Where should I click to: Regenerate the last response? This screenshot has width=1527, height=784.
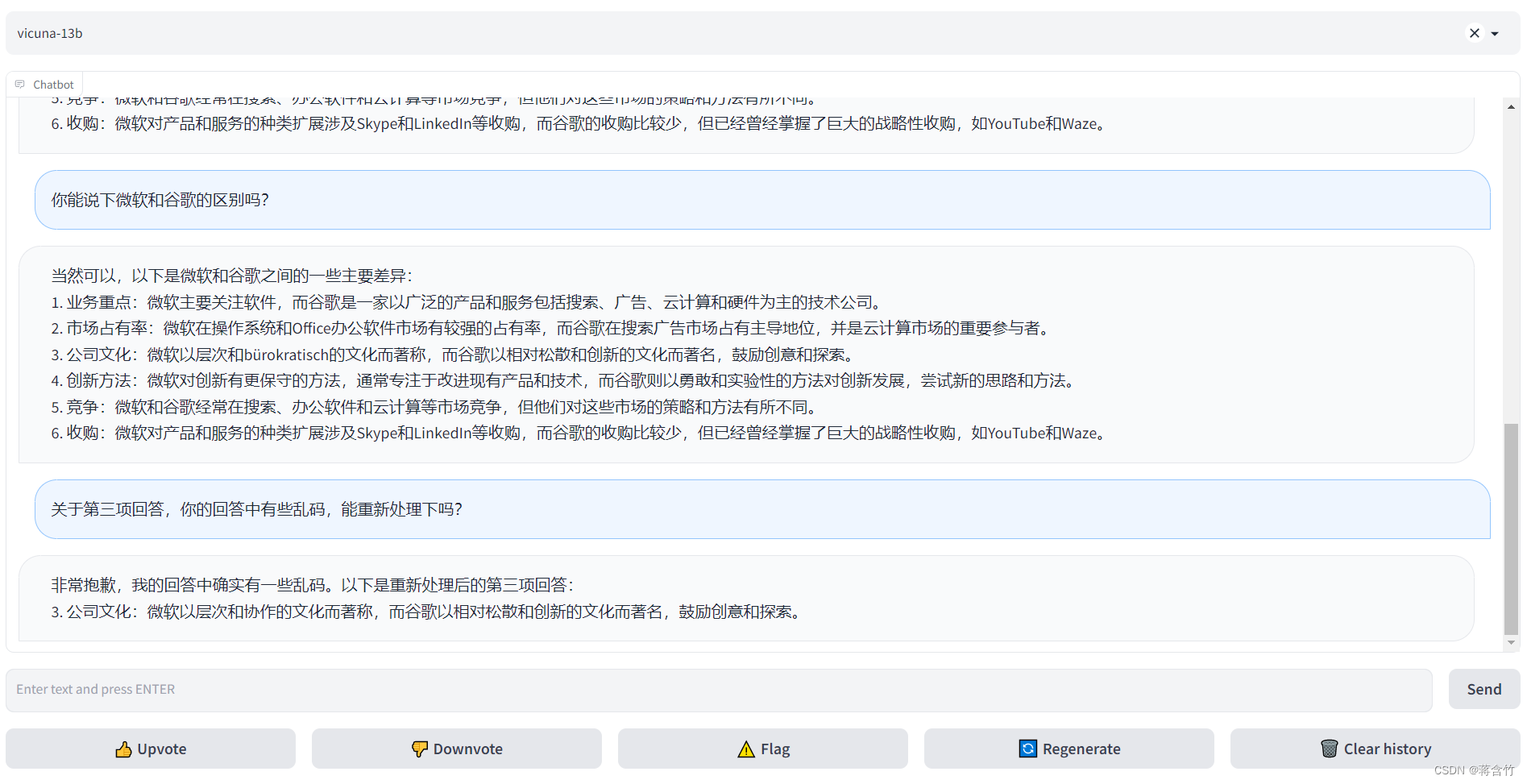coord(1069,749)
